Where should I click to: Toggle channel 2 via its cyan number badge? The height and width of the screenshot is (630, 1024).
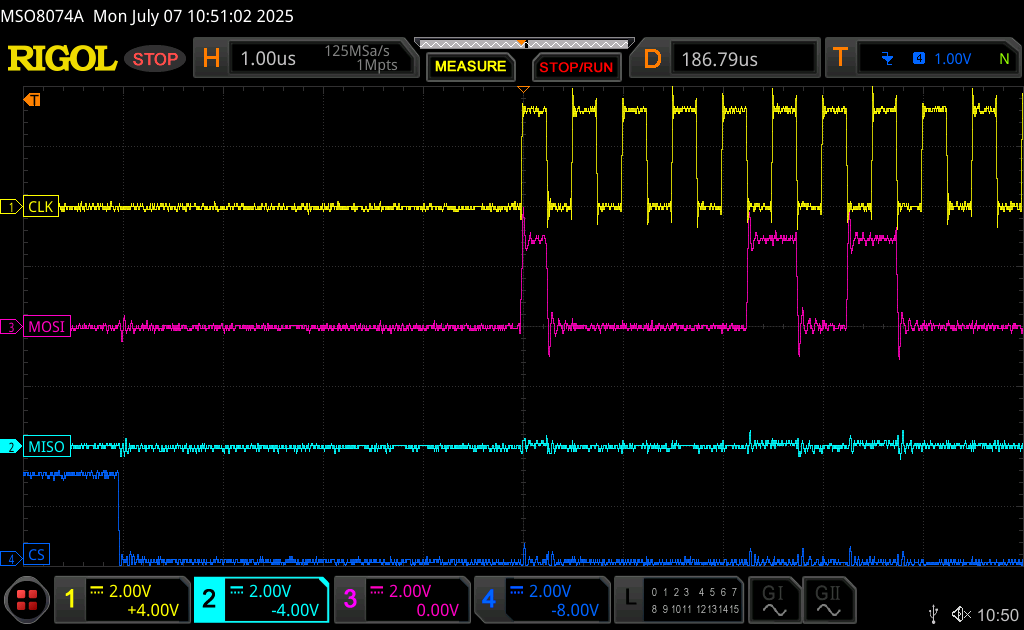click(x=209, y=599)
